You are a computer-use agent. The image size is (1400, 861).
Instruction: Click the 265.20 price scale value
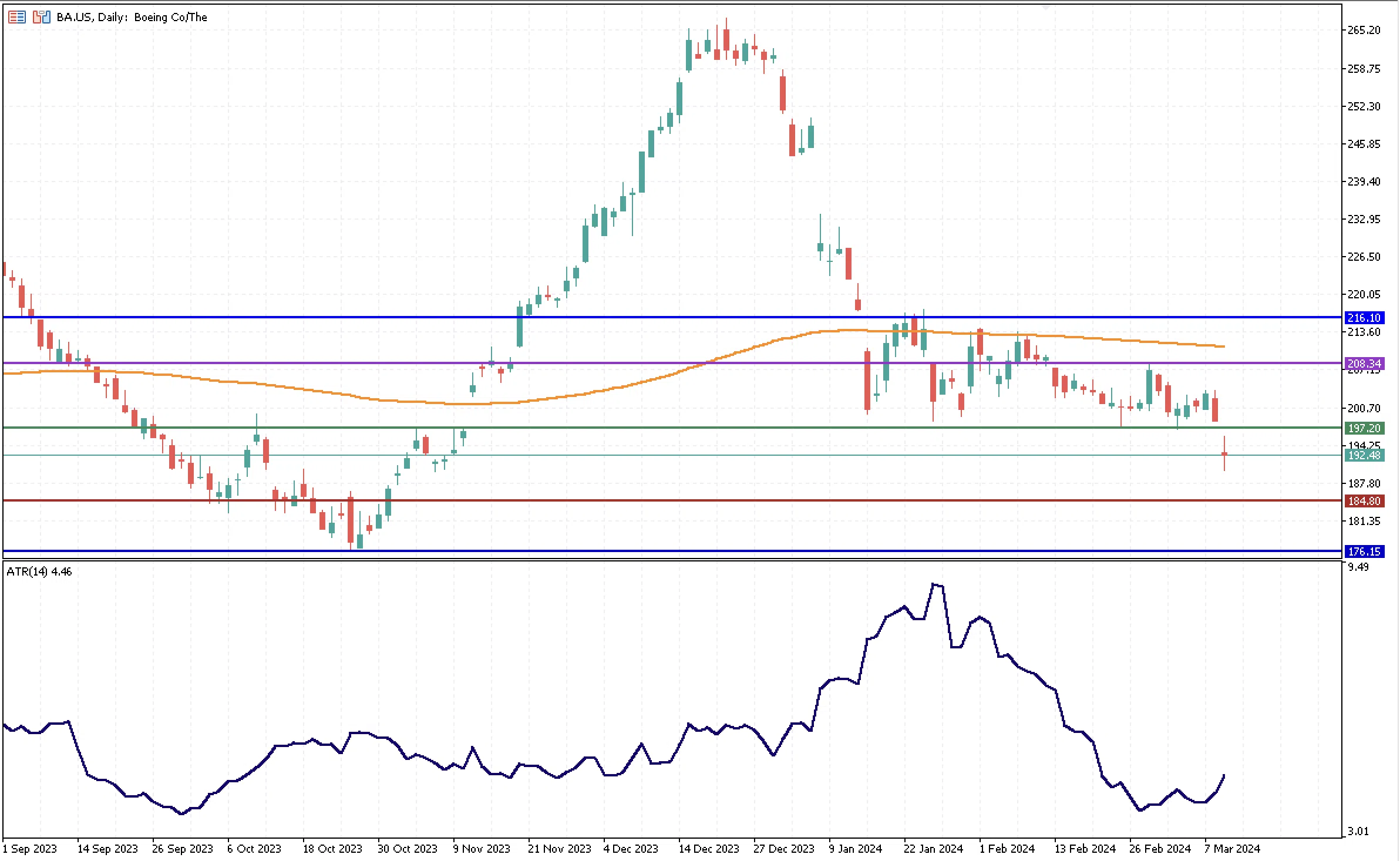point(1364,30)
